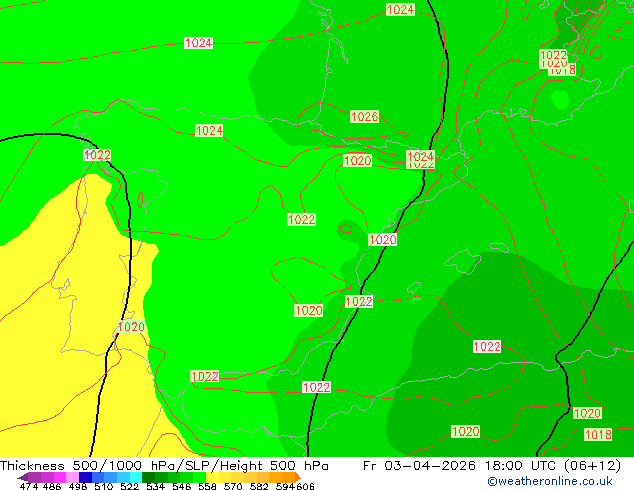Screen dimensions: 634x490
Task: Click the 474 value under the legend
Action: (29, 486)
